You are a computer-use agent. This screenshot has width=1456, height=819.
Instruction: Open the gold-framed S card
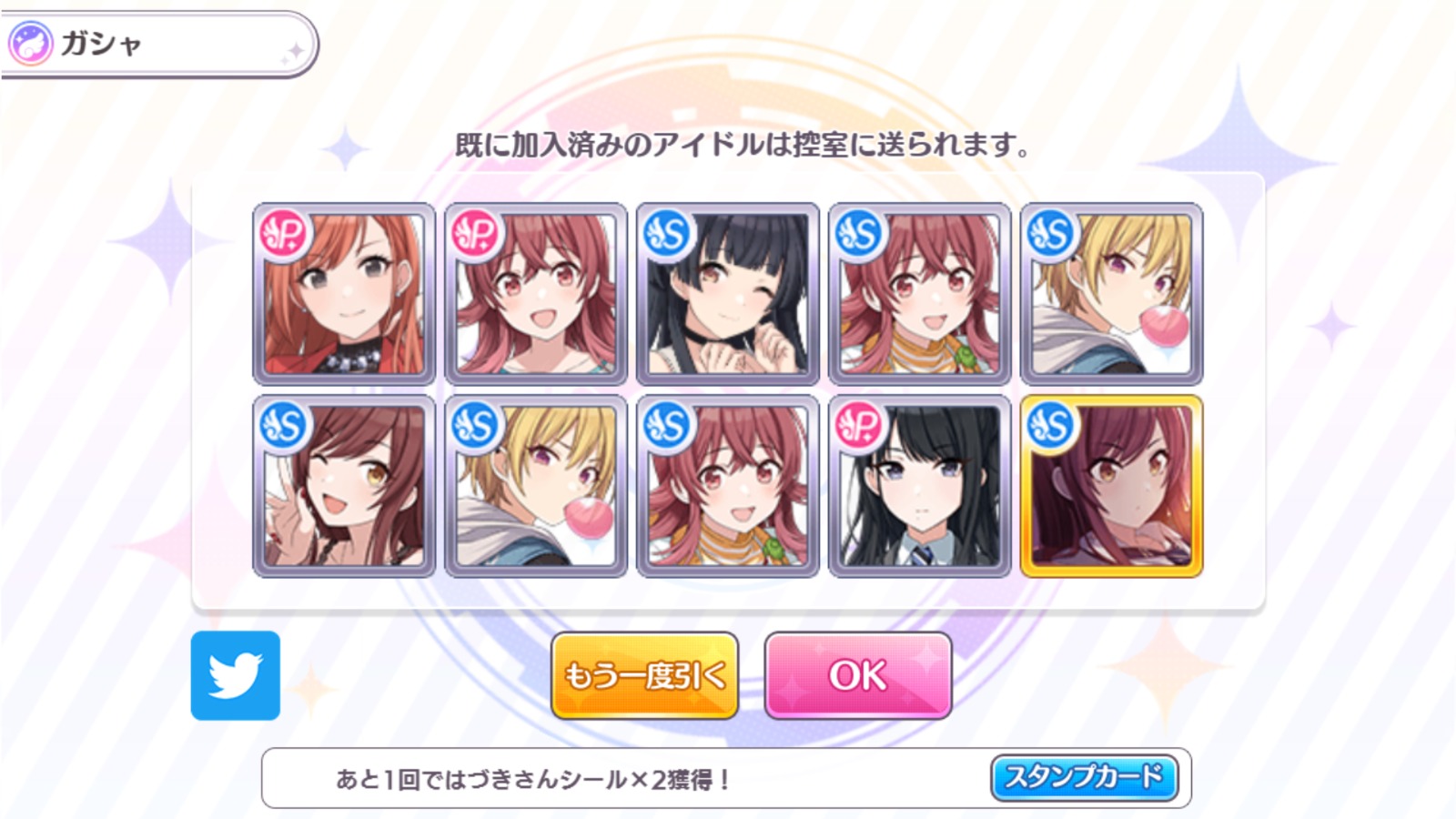(1111, 486)
